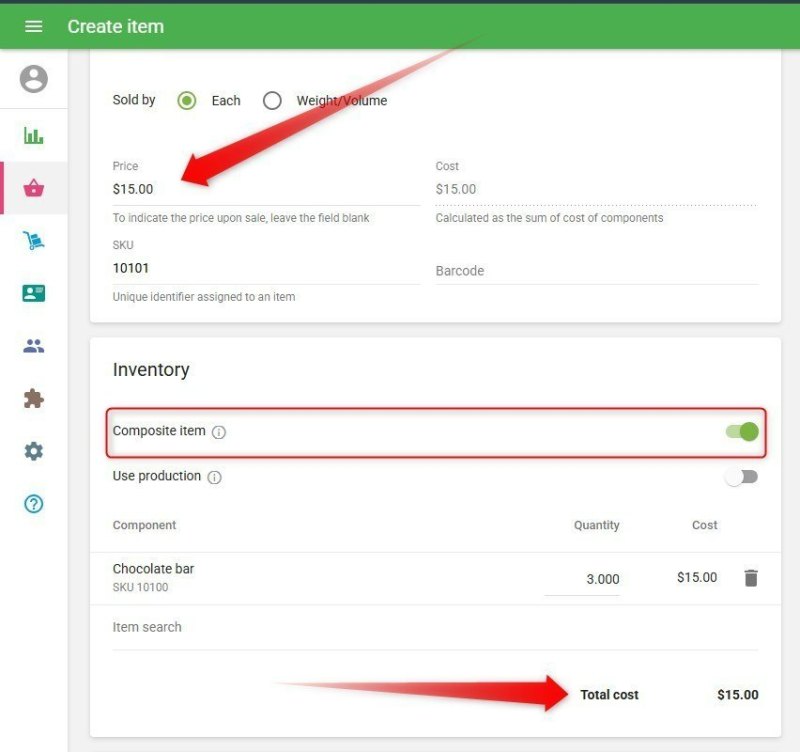Screen dimensions: 800x752
Task: Delete the Chocolate bar component
Action: click(x=751, y=578)
